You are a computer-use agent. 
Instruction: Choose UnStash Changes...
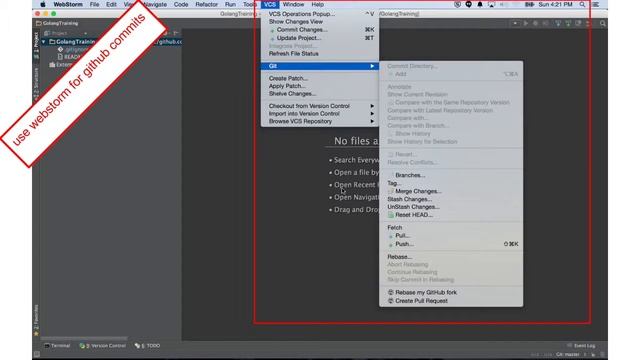(451, 207)
